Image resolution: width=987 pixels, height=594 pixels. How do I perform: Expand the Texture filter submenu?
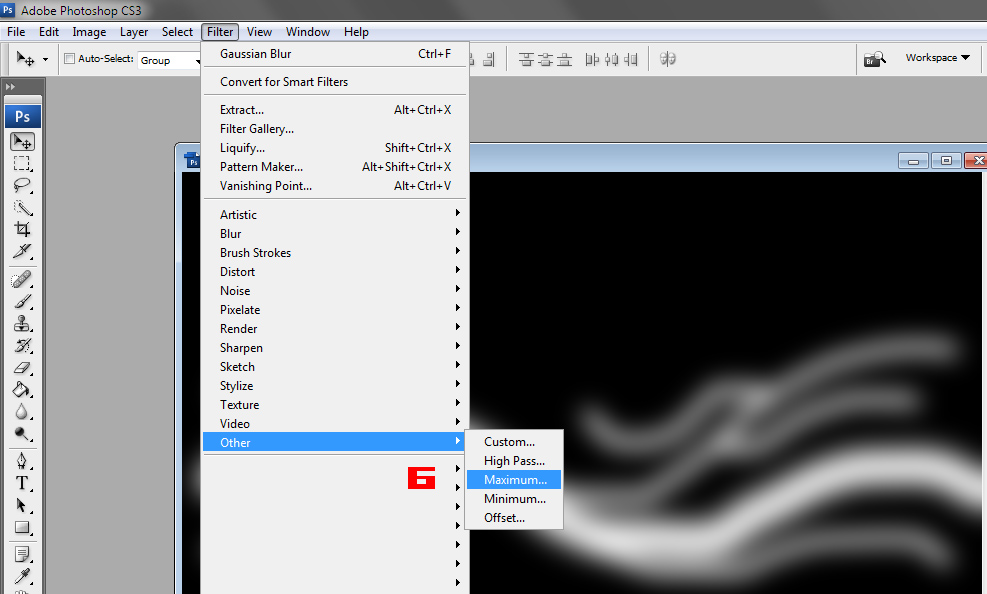[336, 405]
